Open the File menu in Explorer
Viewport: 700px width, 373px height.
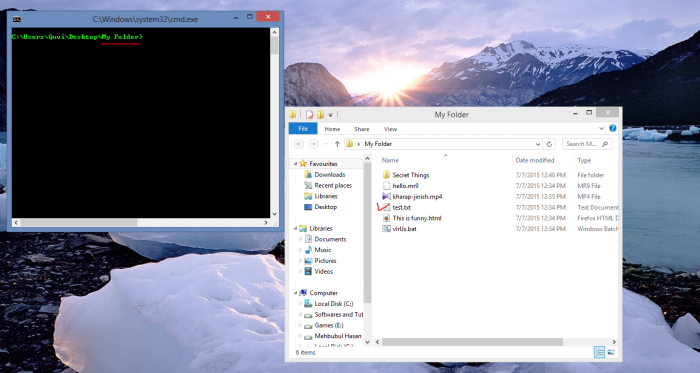click(x=303, y=128)
